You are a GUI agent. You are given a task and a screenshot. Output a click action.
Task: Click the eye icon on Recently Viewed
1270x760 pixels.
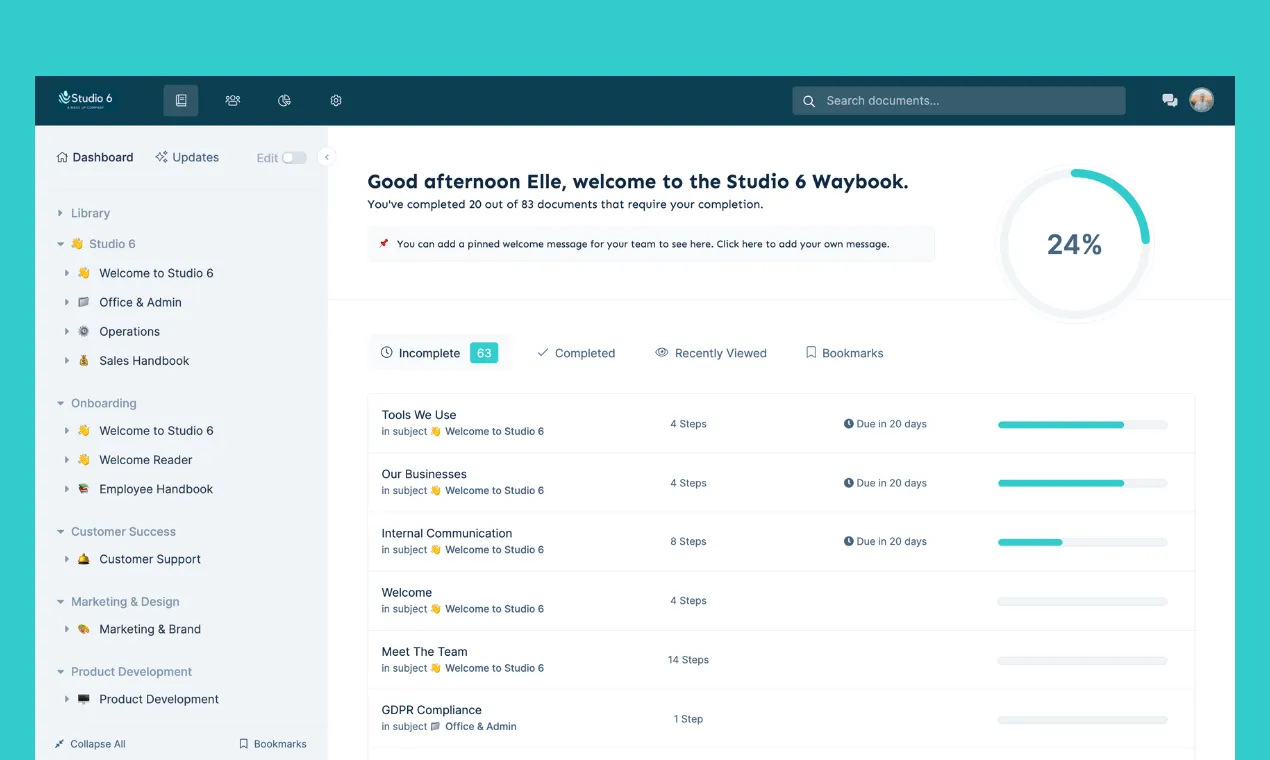tap(661, 353)
